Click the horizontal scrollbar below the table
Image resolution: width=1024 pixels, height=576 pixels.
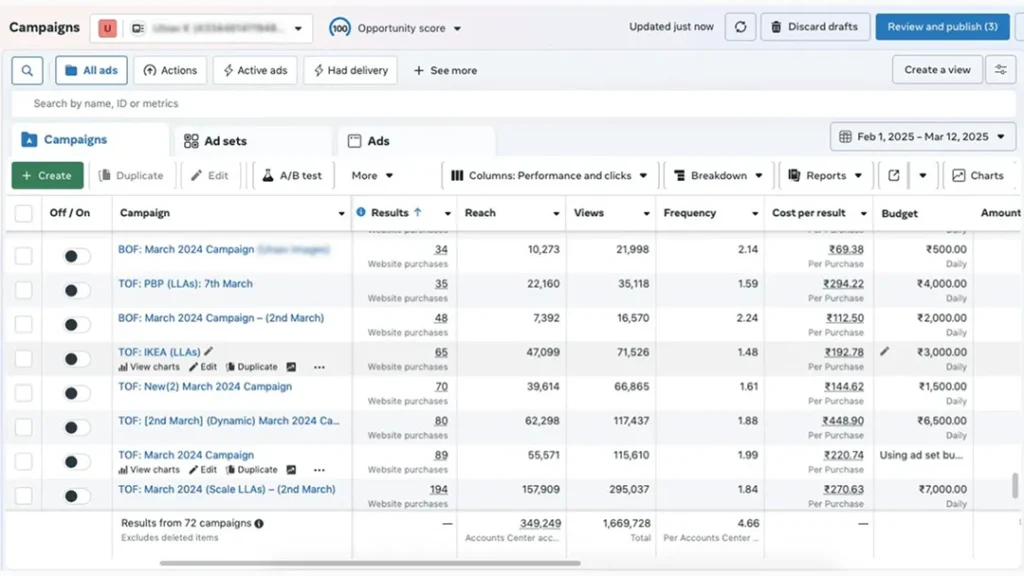pyautogui.click(x=370, y=563)
